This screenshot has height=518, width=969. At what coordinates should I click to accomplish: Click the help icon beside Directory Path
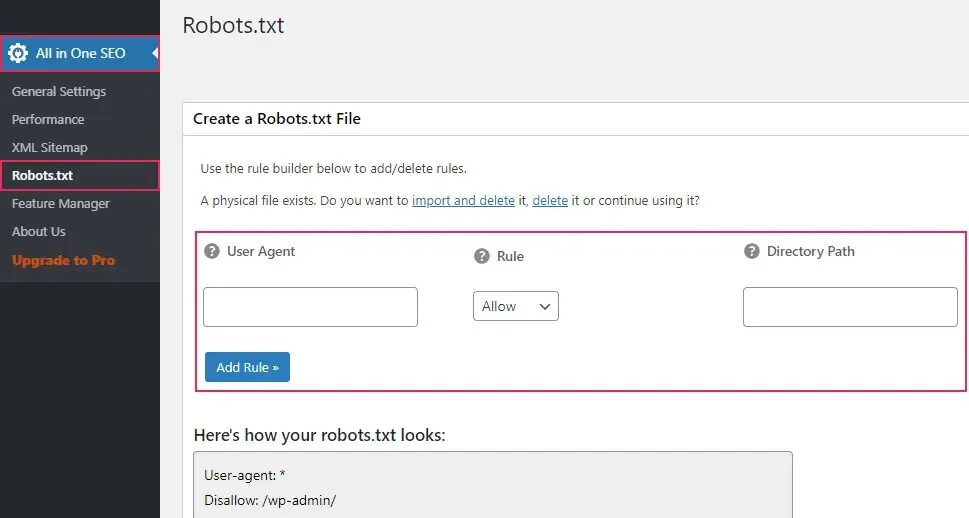click(751, 251)
